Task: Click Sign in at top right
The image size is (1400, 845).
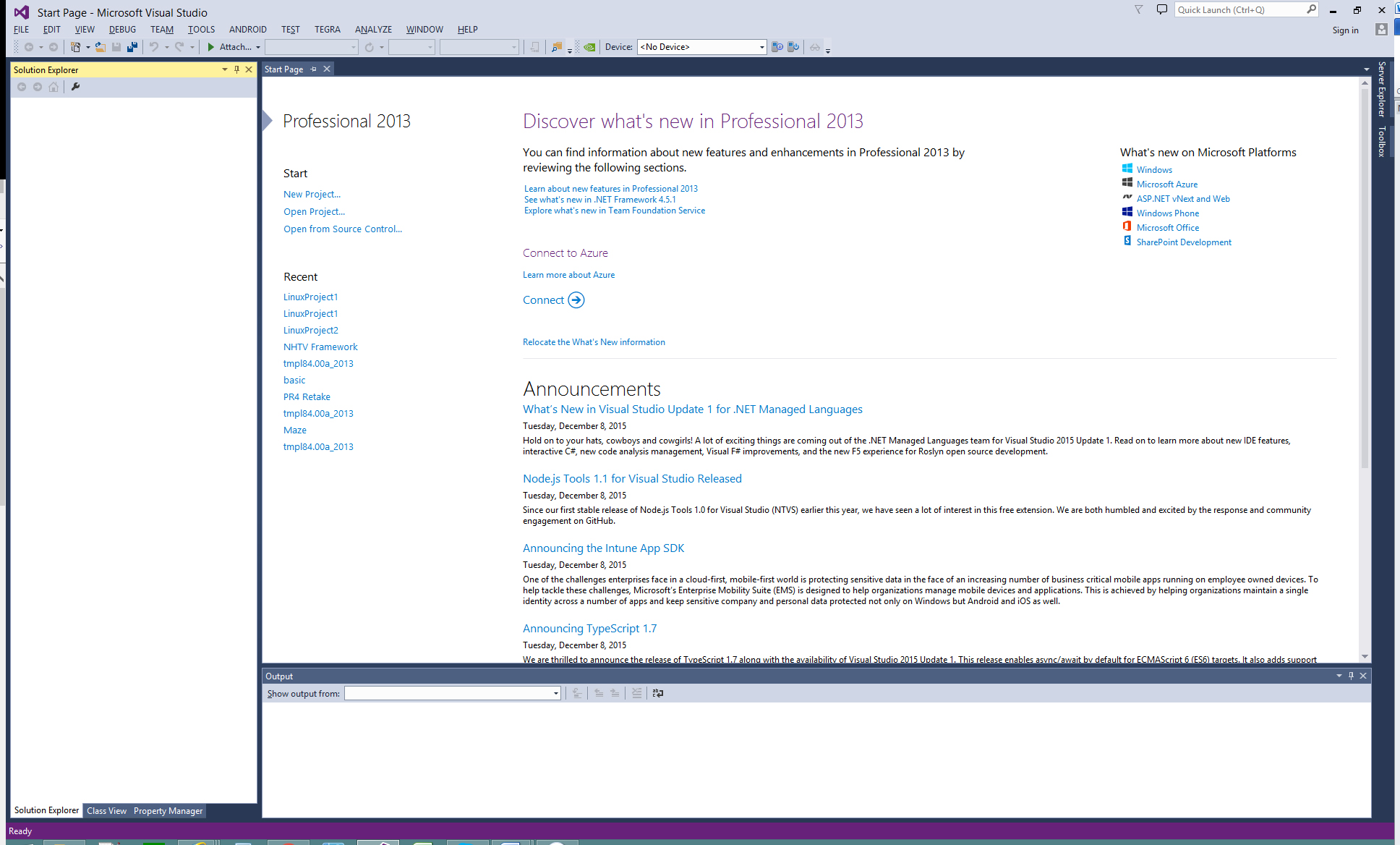Action: [x=1345, y=30]
